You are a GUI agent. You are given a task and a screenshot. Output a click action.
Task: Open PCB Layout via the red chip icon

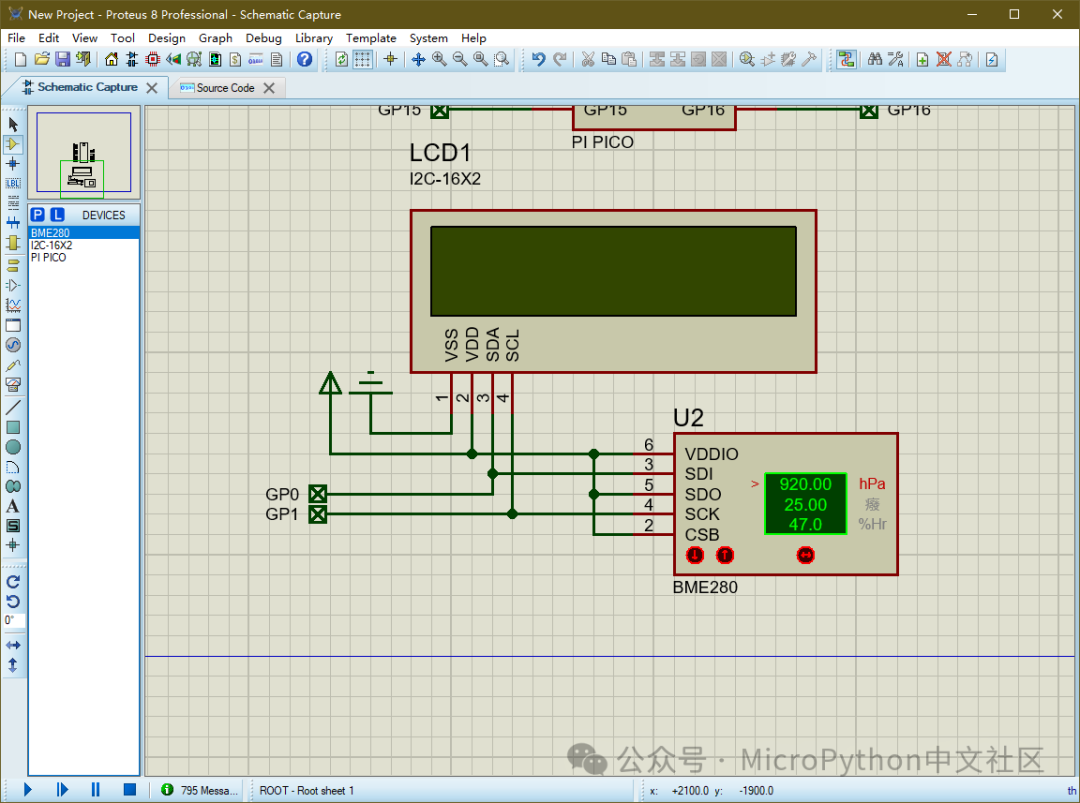point(153,60)
